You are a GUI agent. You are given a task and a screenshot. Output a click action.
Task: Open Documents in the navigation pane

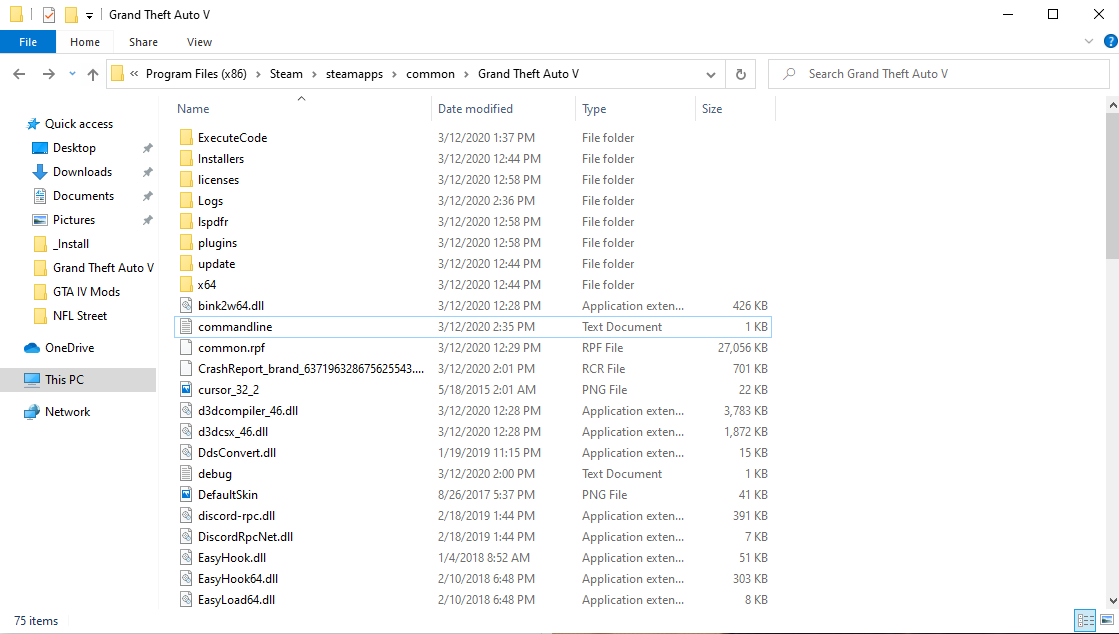coord(83,196)
